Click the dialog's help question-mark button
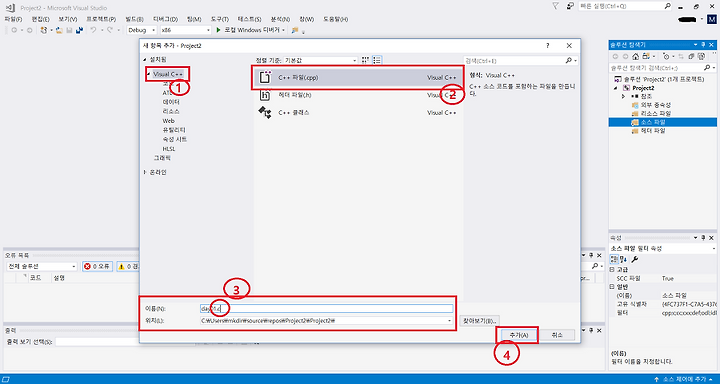The image size is (720, 384). 547,45
